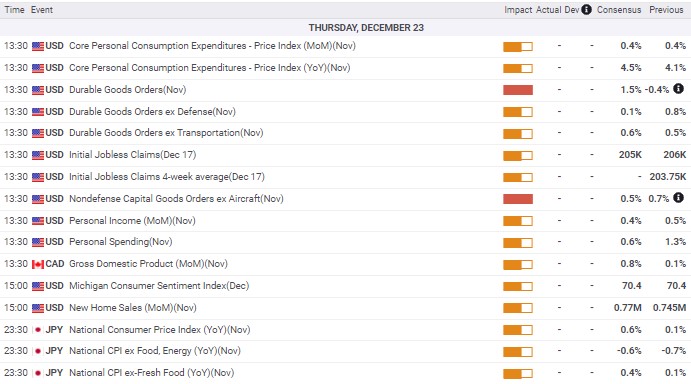Click US flag beside Durable Goods Orders(Nov)

pyautogui.click(x=38, y=90)
